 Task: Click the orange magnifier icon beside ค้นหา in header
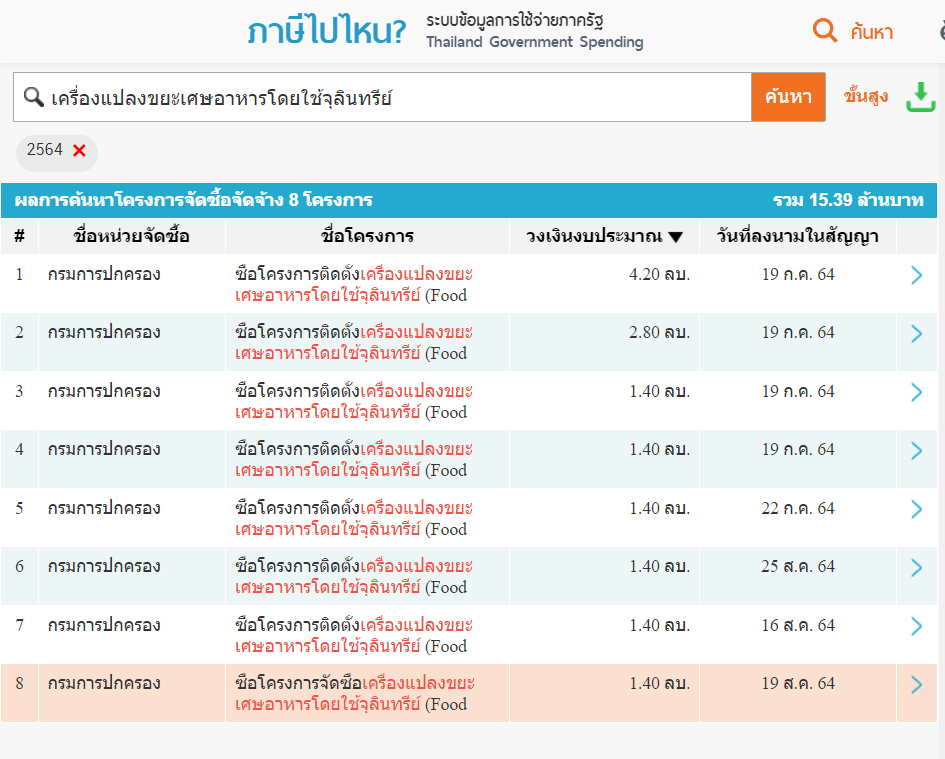tap(825, 31)
